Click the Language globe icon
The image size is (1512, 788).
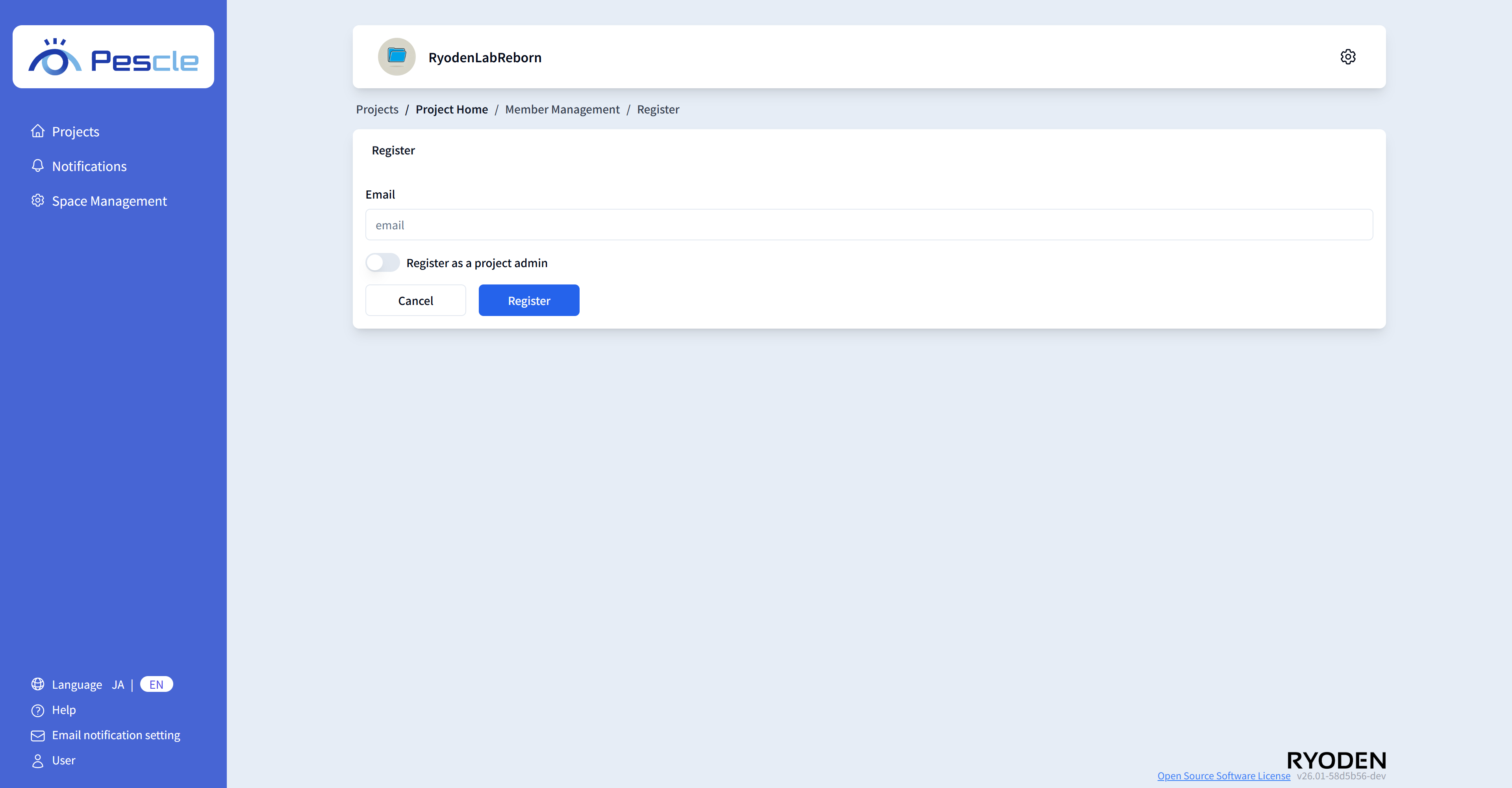pos(37,684)
